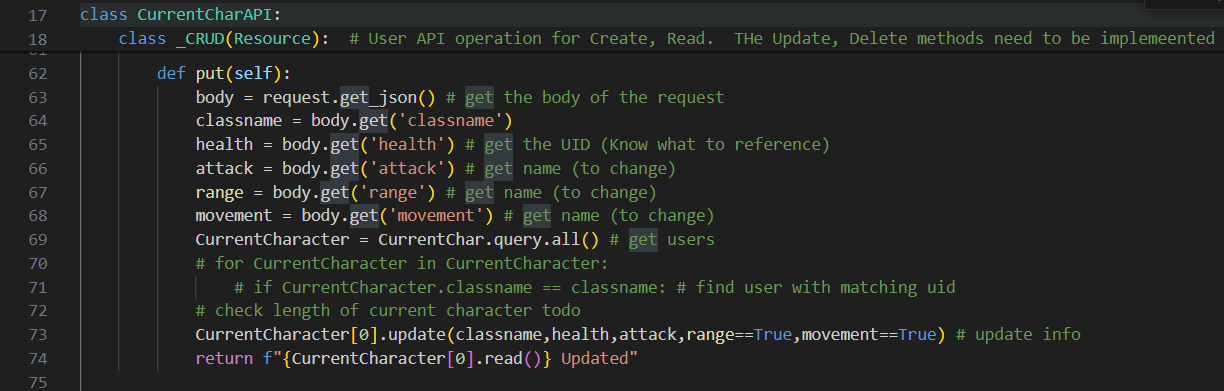Click line number 65 in gutter

point(38,145)
